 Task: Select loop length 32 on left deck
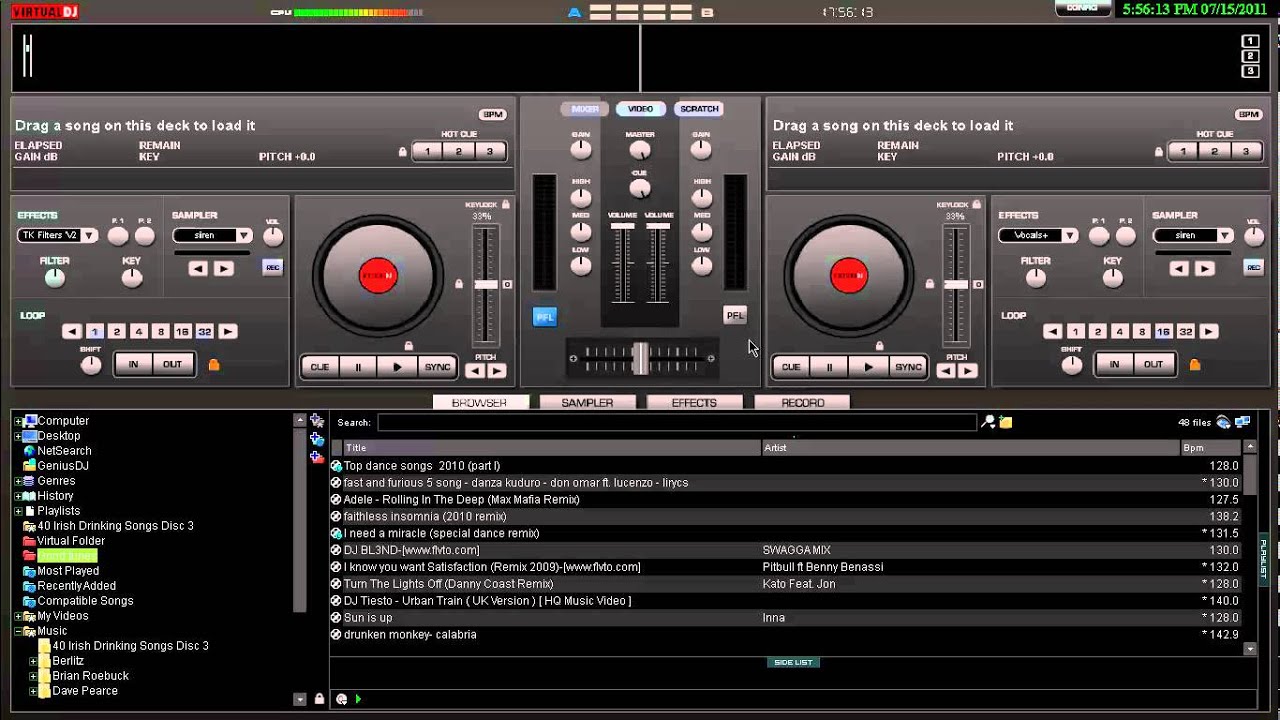tap(205, 332)
